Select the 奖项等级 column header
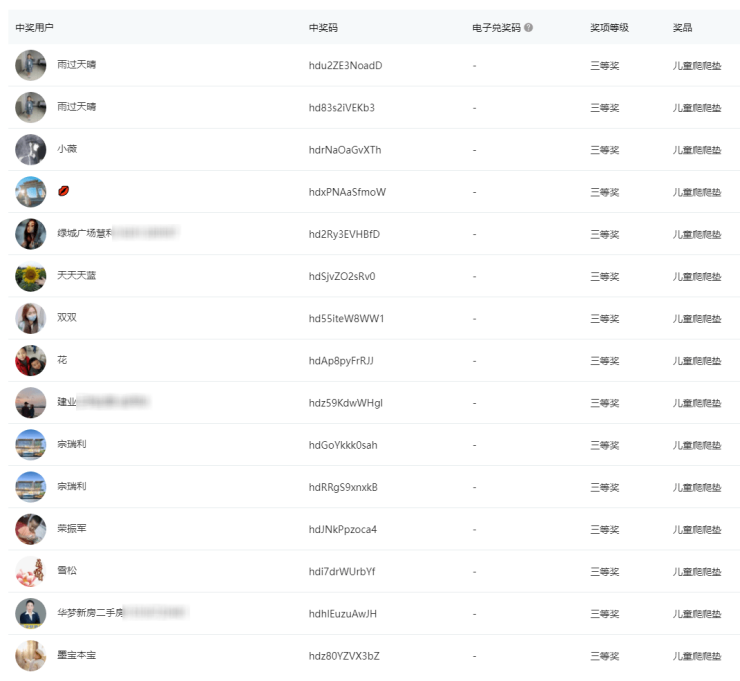Viewport: 740px width, 681px height. point(609,28)
